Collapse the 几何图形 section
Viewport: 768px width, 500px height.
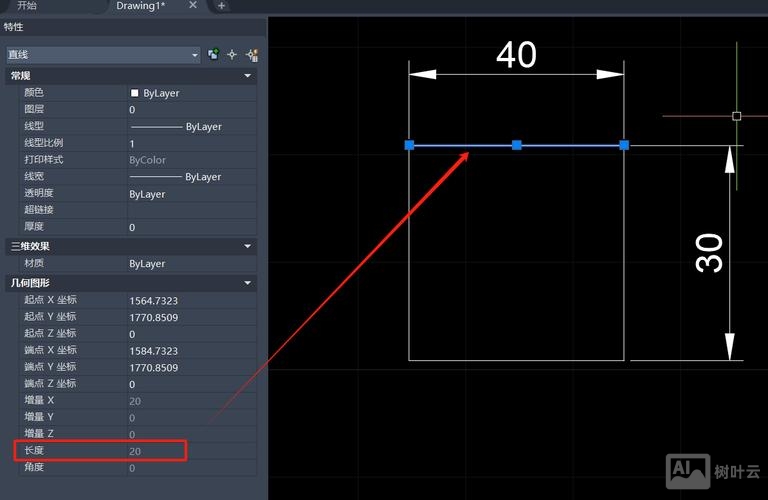click(x=247, y=283)
